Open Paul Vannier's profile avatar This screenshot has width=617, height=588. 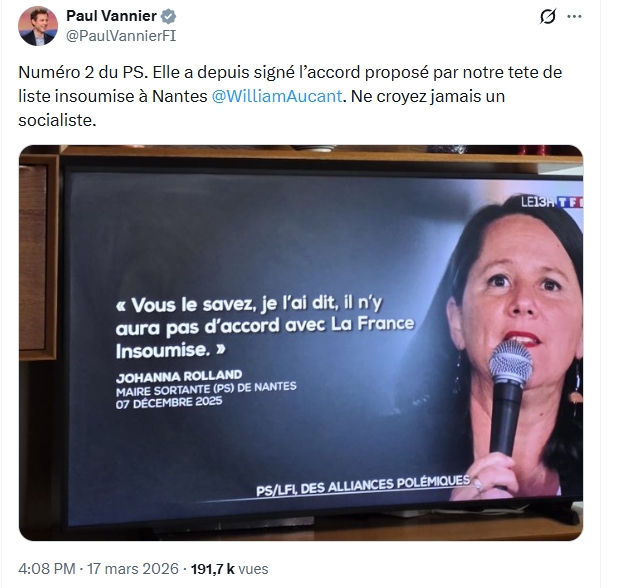[38, 26]
